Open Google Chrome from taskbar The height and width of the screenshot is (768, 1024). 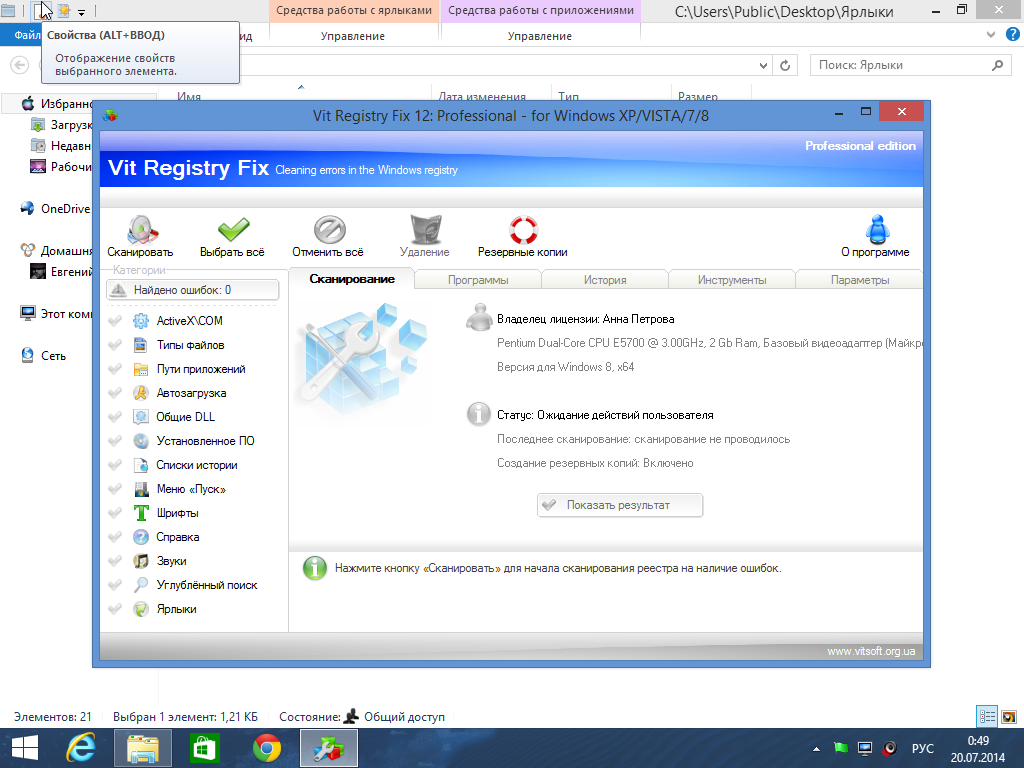266,748
